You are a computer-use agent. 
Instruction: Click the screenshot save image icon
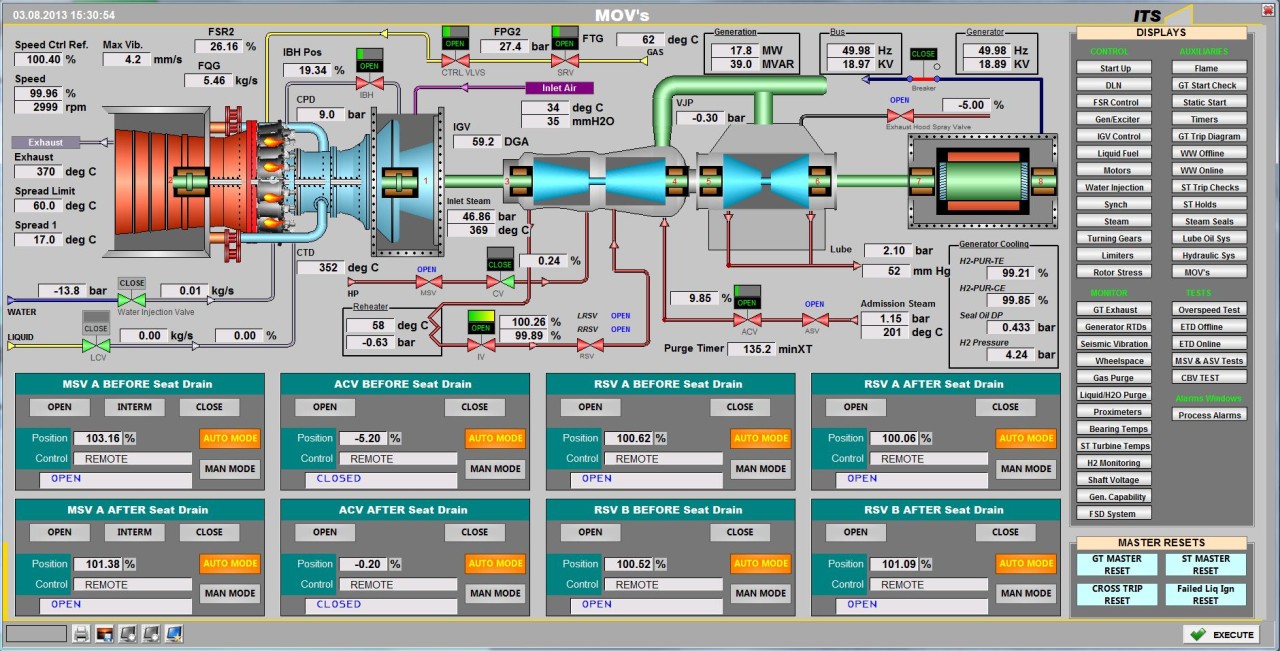click(x=104, y=633)
